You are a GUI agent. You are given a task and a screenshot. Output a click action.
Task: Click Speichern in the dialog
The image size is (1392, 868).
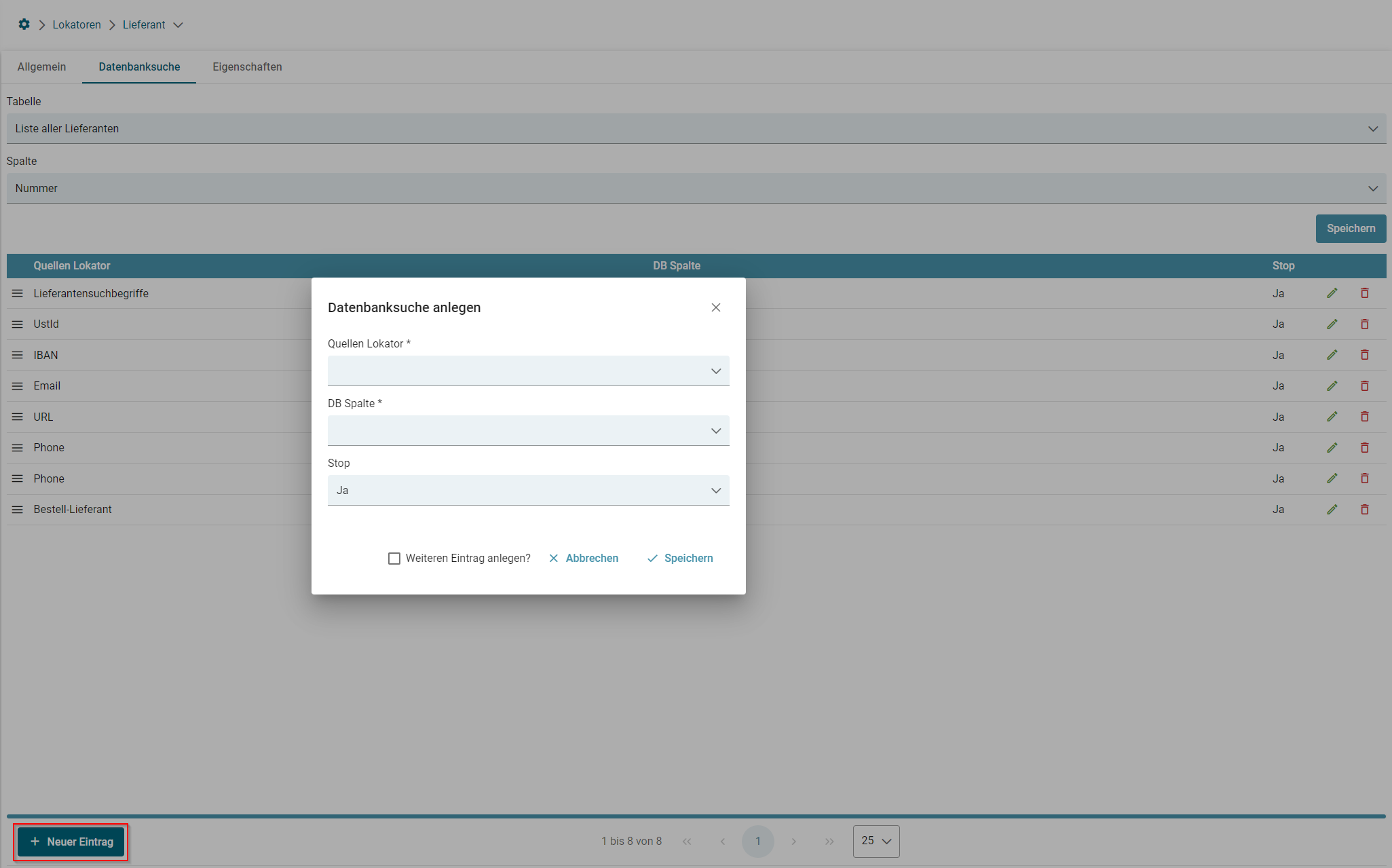tap(680, 558)
